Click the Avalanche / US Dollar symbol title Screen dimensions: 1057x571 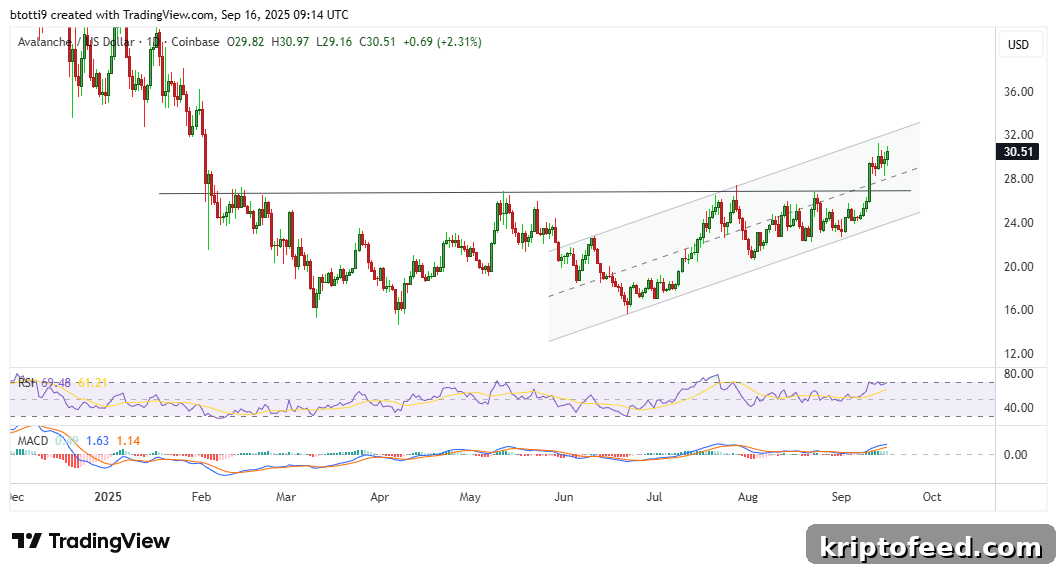click(76, 42)
